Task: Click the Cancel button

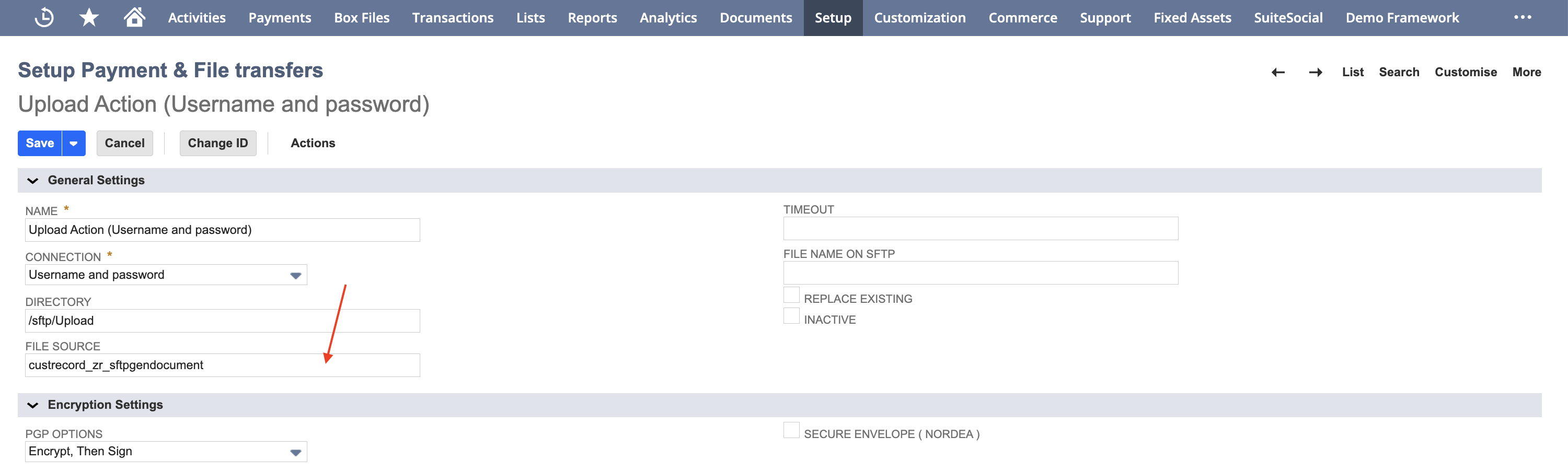Action: pyautogui.click(x=125, y=144)
